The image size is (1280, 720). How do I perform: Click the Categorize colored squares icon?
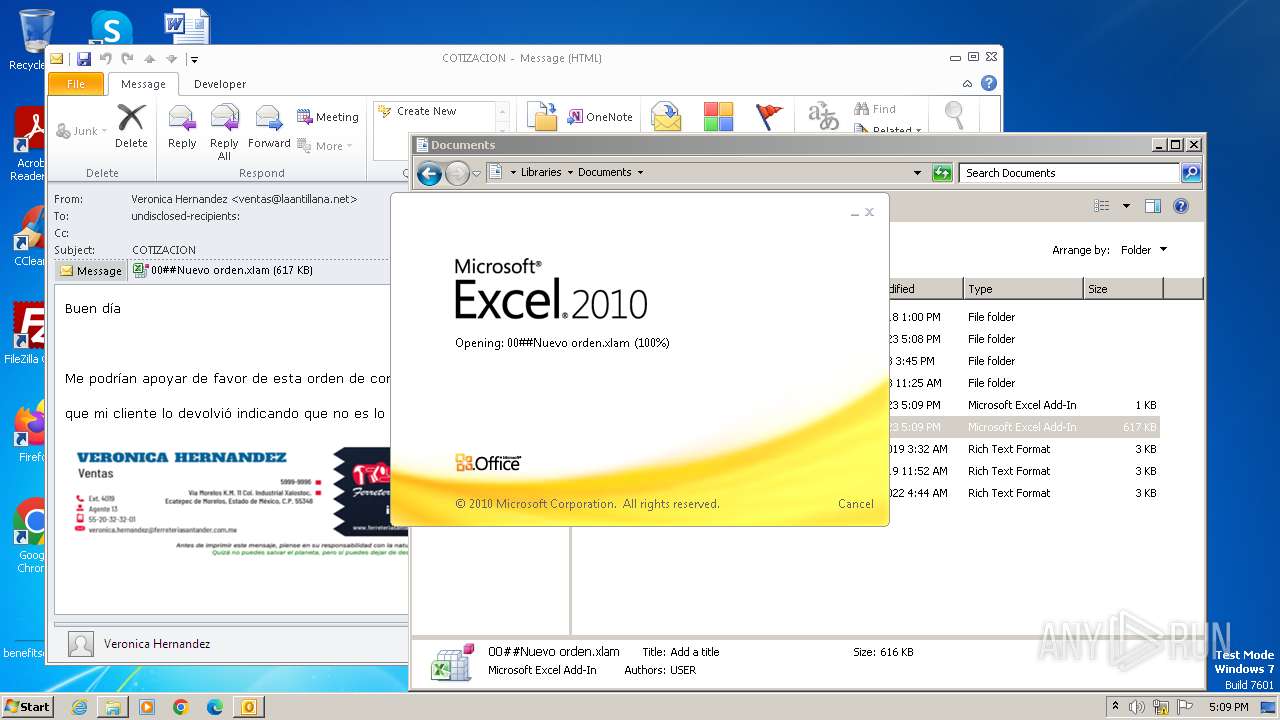[x=718, y=117]
